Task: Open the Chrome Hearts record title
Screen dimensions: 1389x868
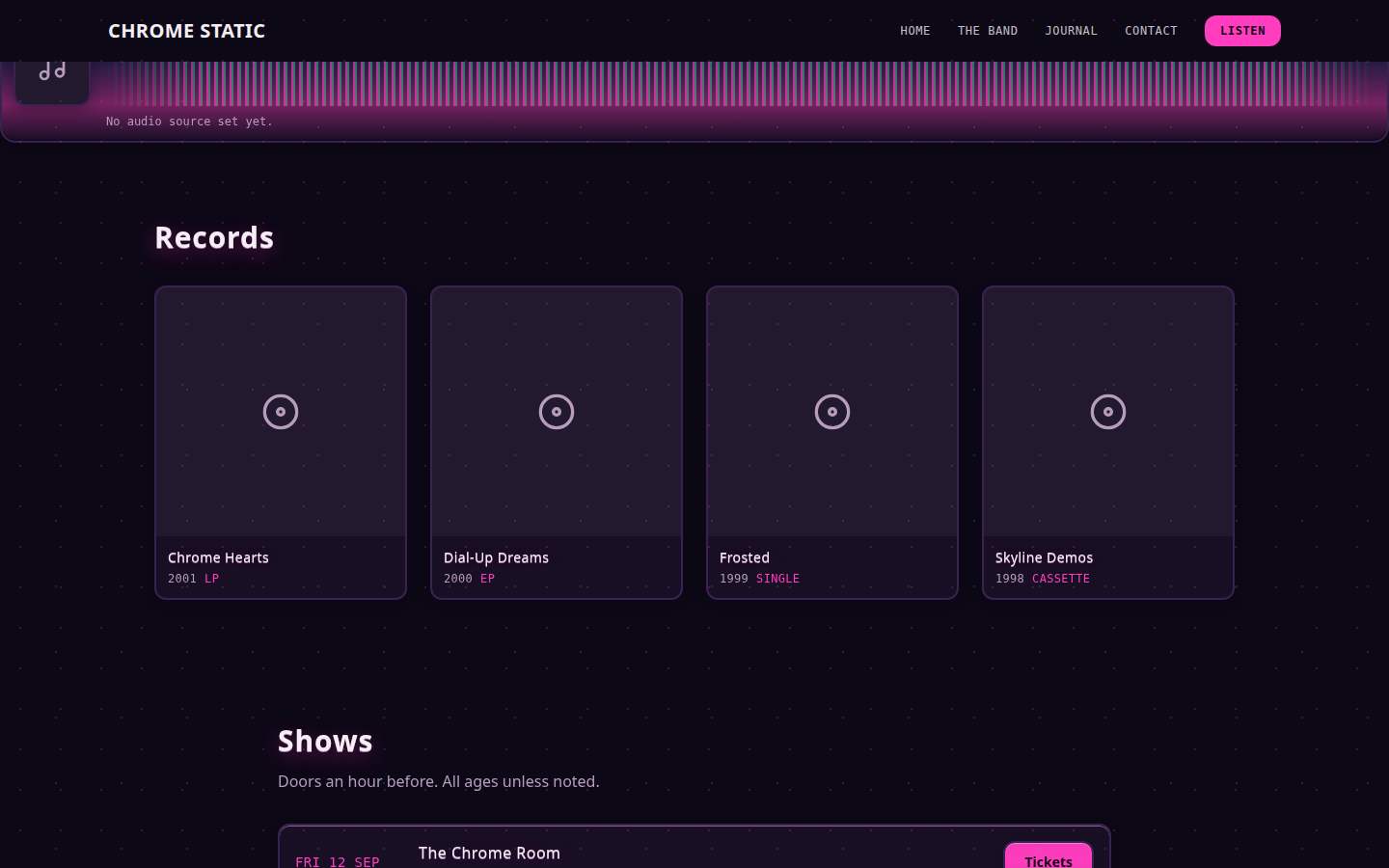Action: point(218,557)
